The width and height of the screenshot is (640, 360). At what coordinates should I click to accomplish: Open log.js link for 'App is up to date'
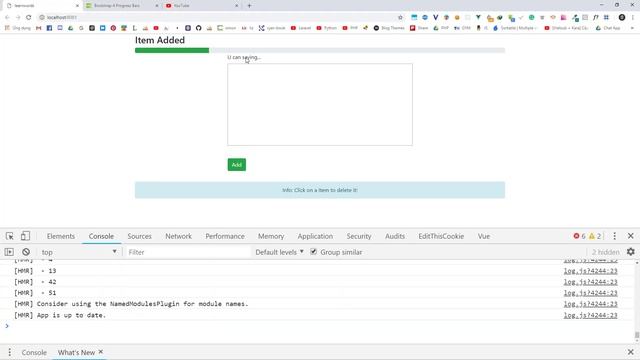590,315
